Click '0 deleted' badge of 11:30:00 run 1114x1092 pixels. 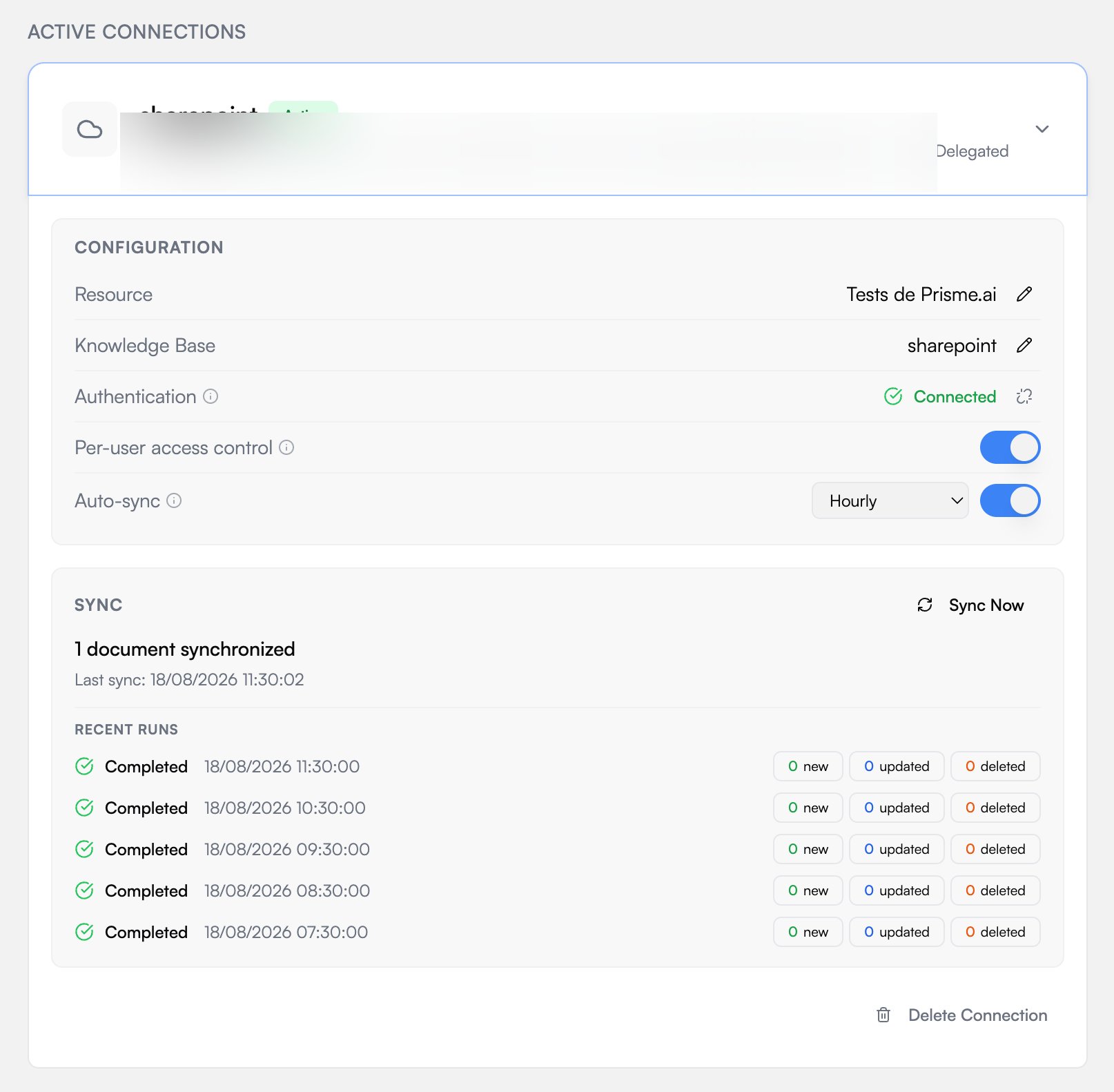[995, 766]
